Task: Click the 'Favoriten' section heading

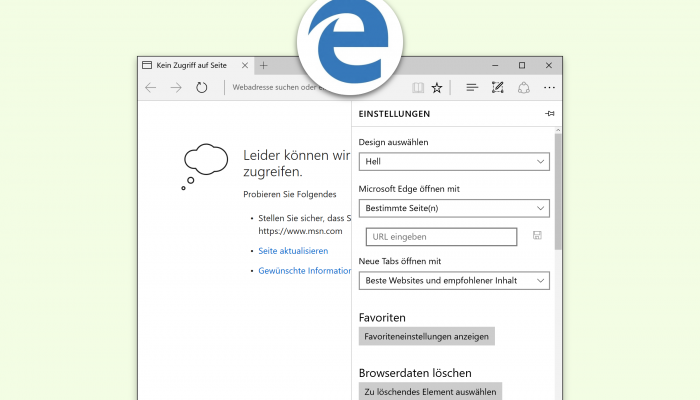Action: pos(382,317)
